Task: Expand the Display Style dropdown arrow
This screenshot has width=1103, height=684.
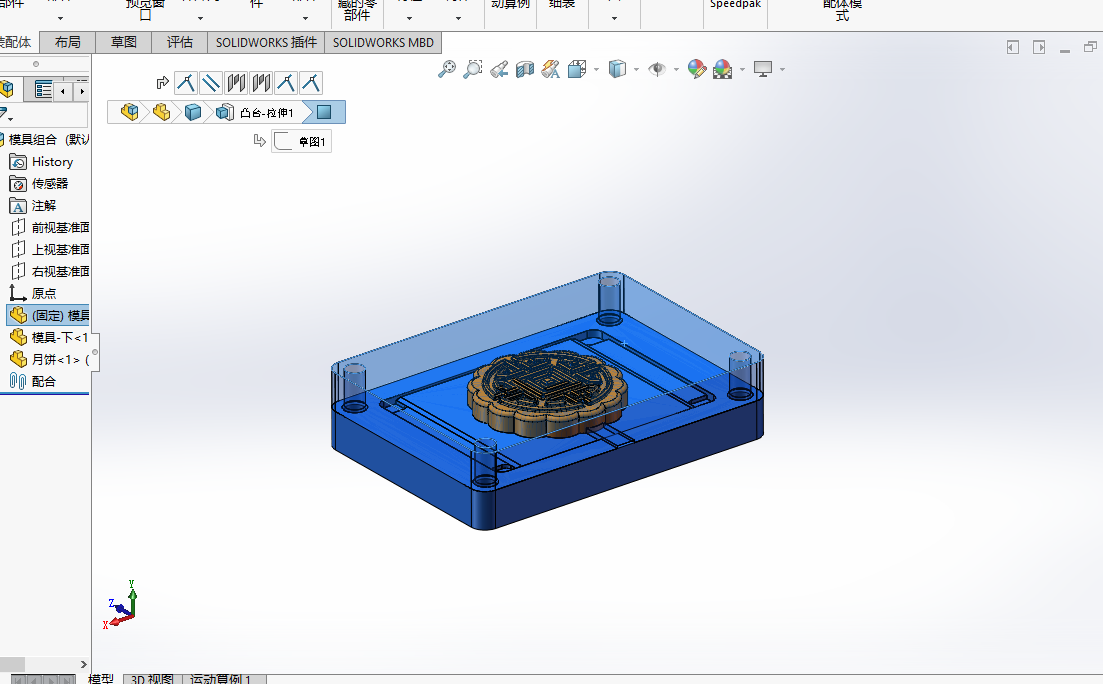Action: (x=637, y=70)
